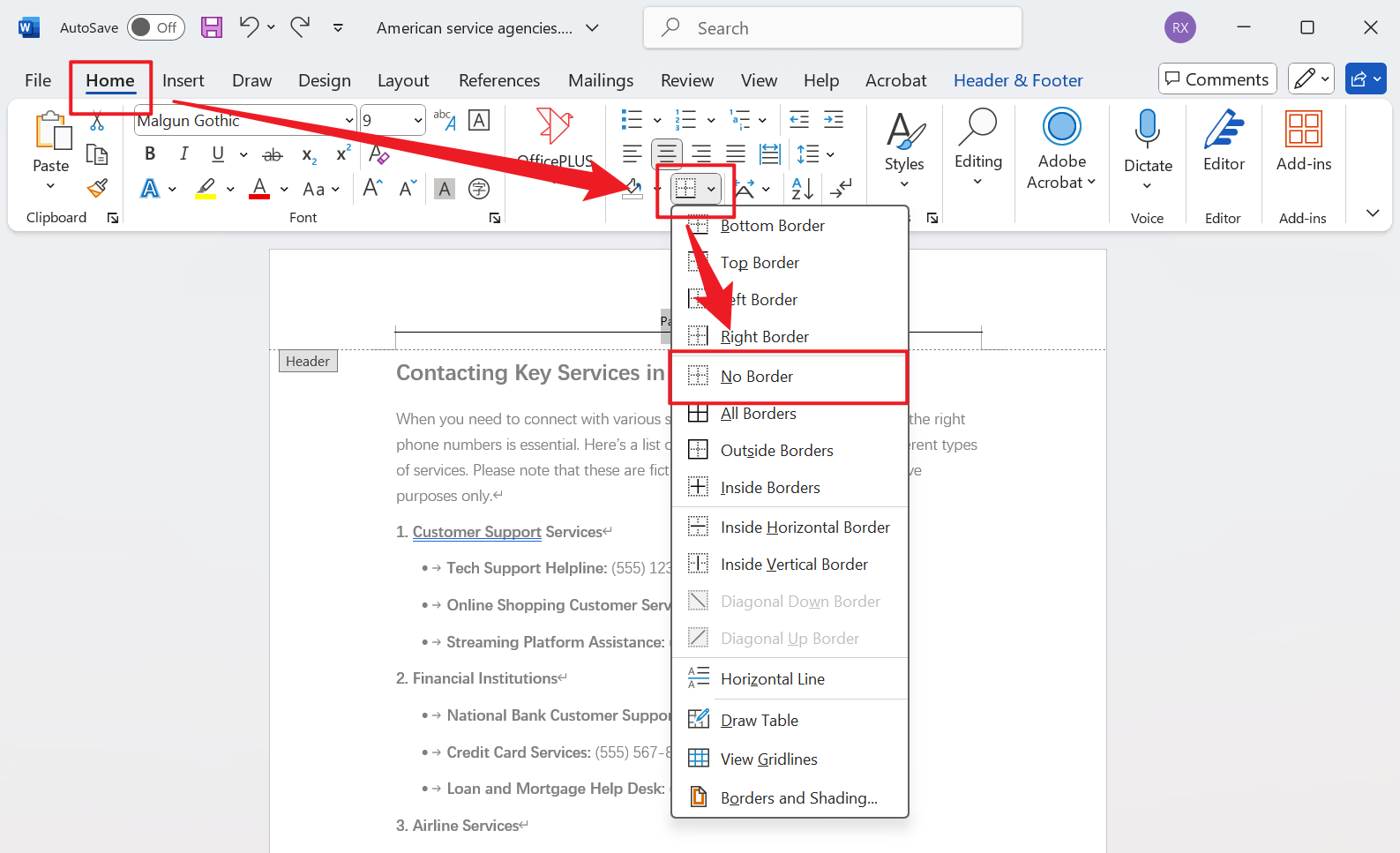Click the Format Painter brush icon
Screen dimensions: 1400x853
click(x=97, y=188)
